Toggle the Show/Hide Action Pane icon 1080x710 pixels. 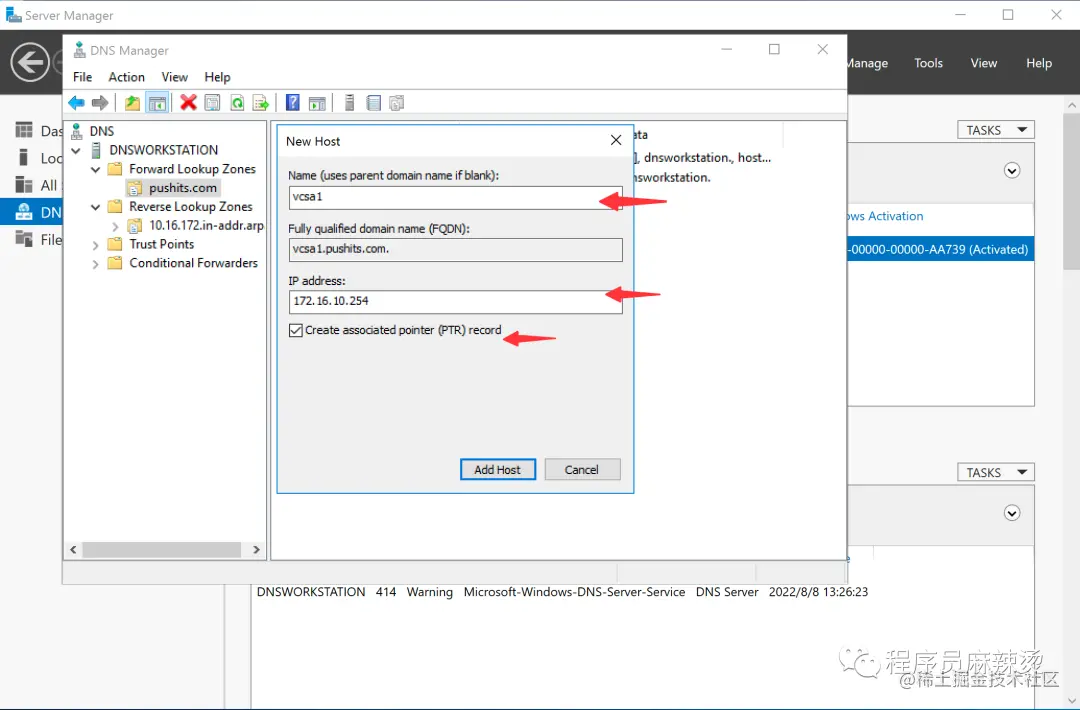click(x=317, y=103)
